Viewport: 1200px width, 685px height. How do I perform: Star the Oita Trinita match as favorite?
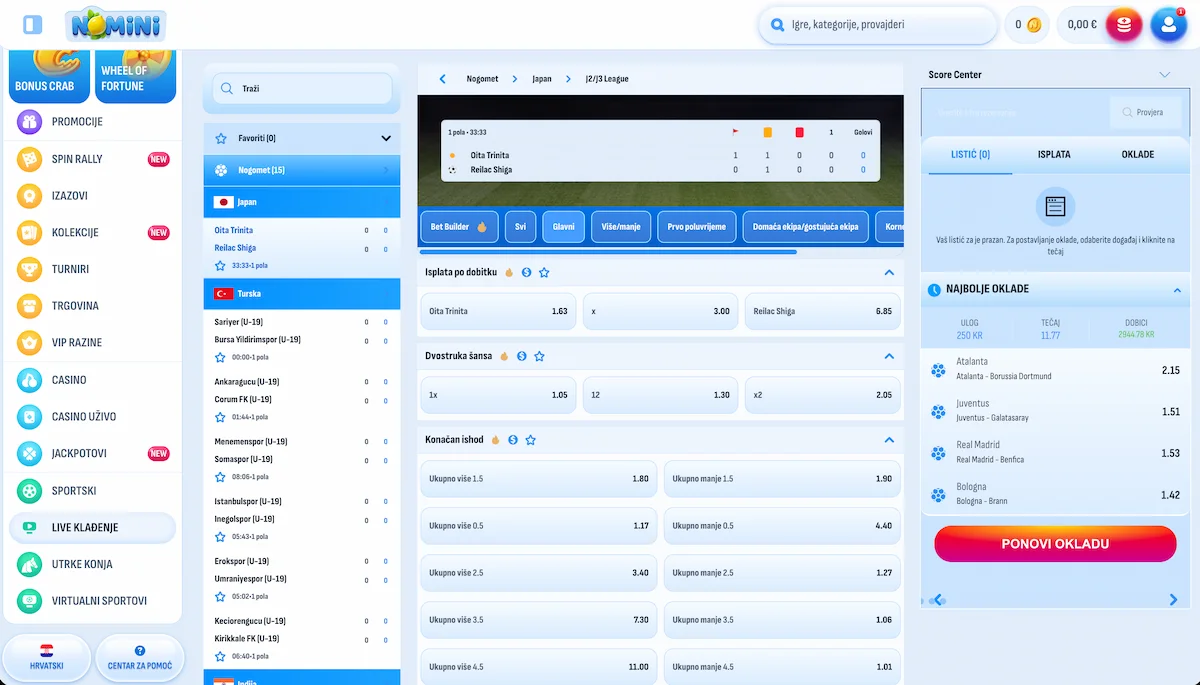(220, 266)
